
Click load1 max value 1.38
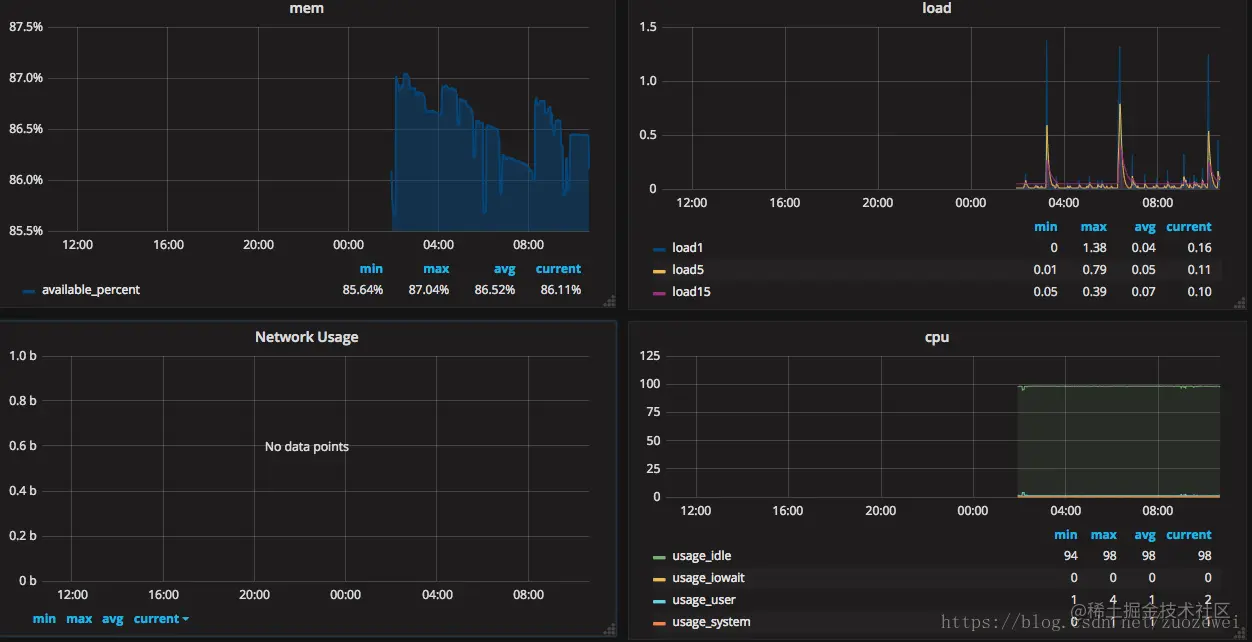(x=1094, y=248)
